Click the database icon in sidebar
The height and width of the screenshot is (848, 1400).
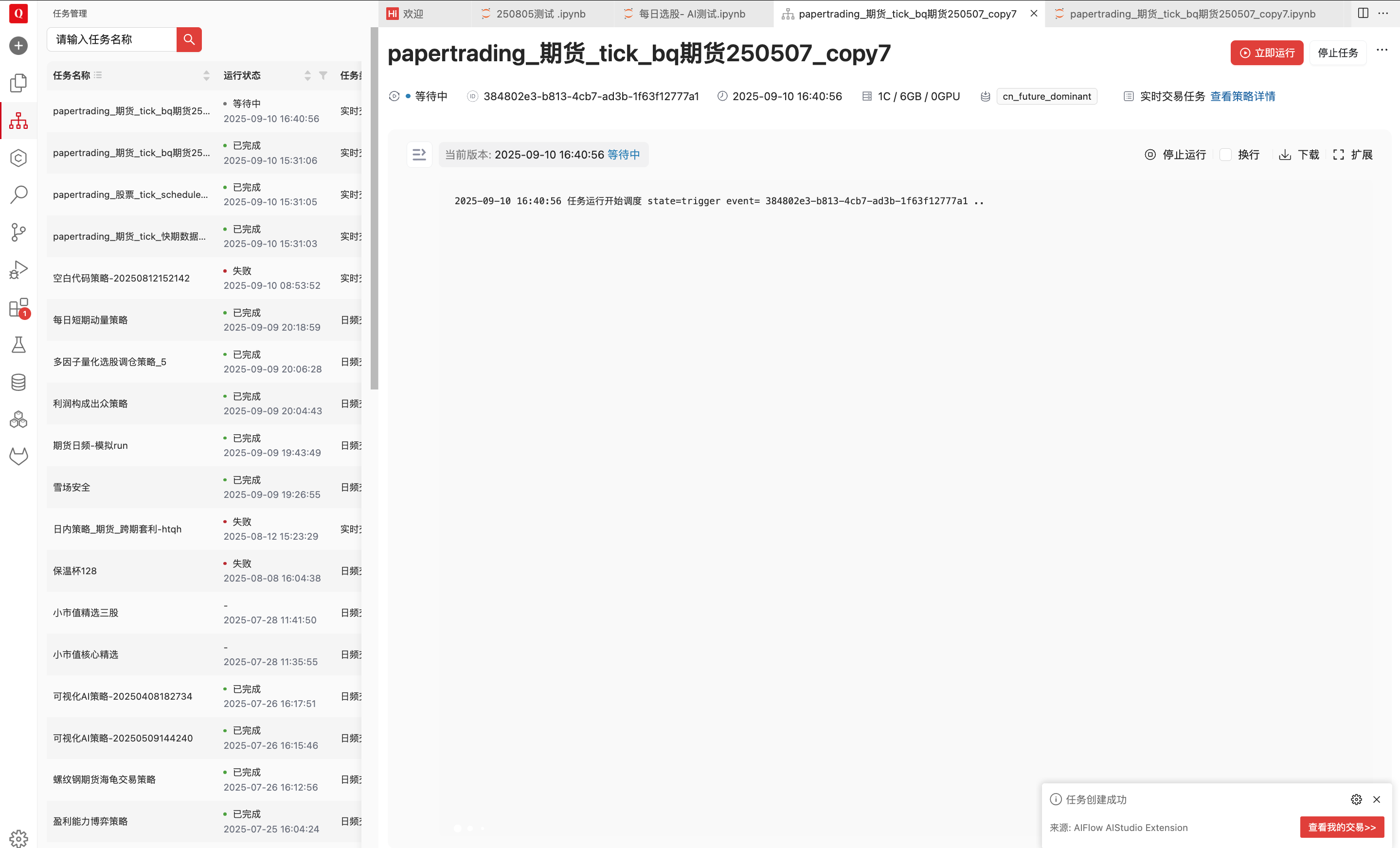18,382
